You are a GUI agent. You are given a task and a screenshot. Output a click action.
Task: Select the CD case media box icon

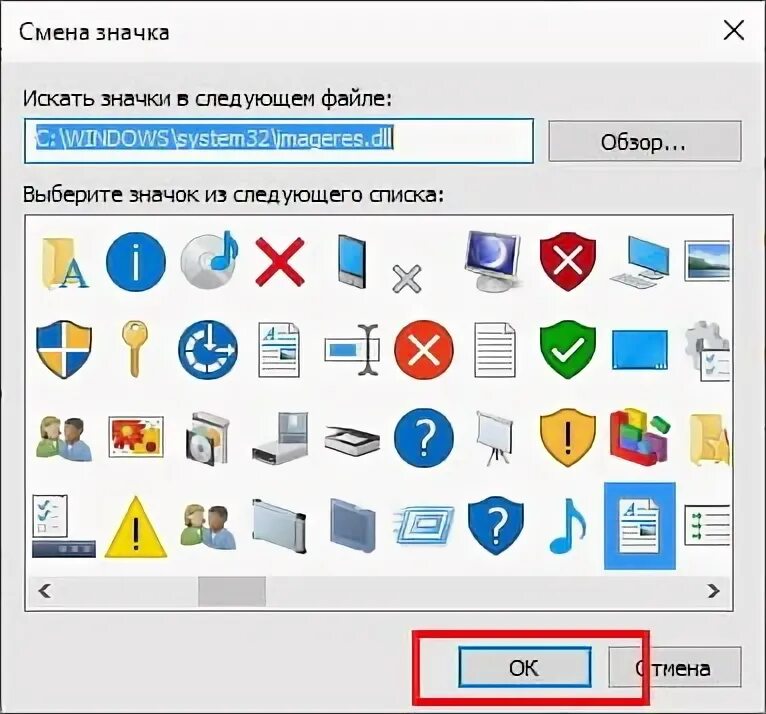click(207, 438)
